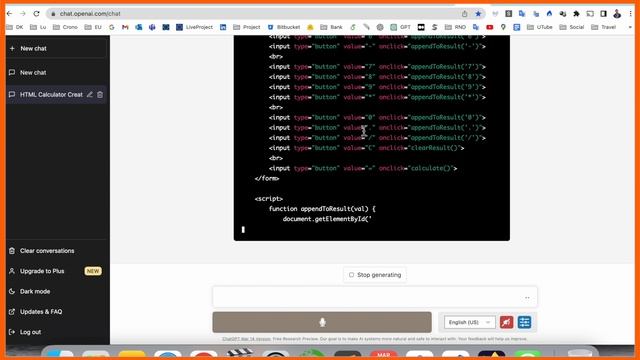Click the GPT bookmark

pos(400,27)
